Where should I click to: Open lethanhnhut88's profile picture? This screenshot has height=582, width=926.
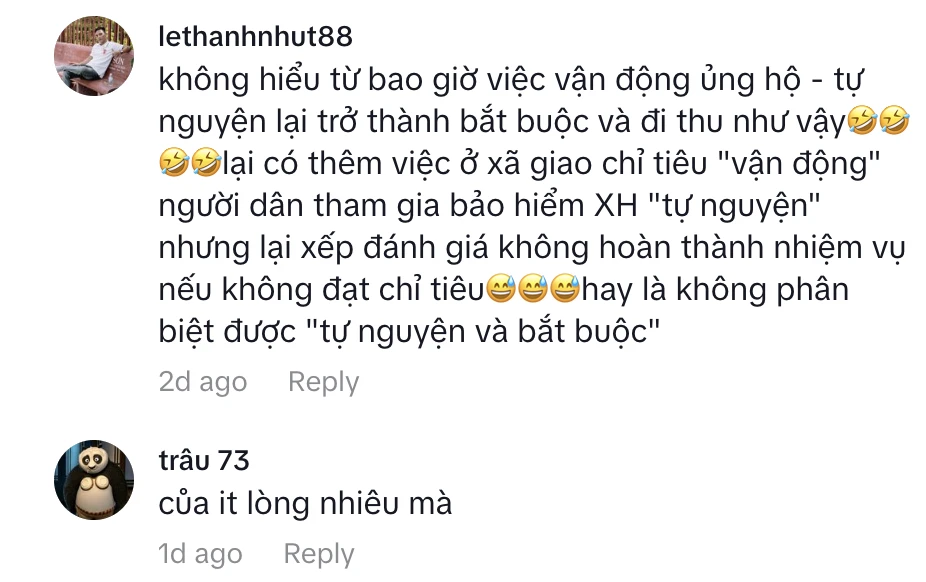pos(94,56)
